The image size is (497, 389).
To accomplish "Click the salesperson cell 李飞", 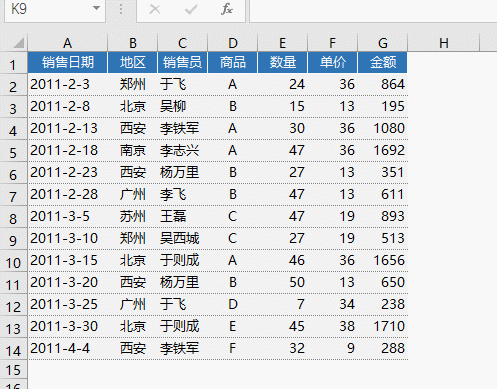I will (x=182, y=194).
